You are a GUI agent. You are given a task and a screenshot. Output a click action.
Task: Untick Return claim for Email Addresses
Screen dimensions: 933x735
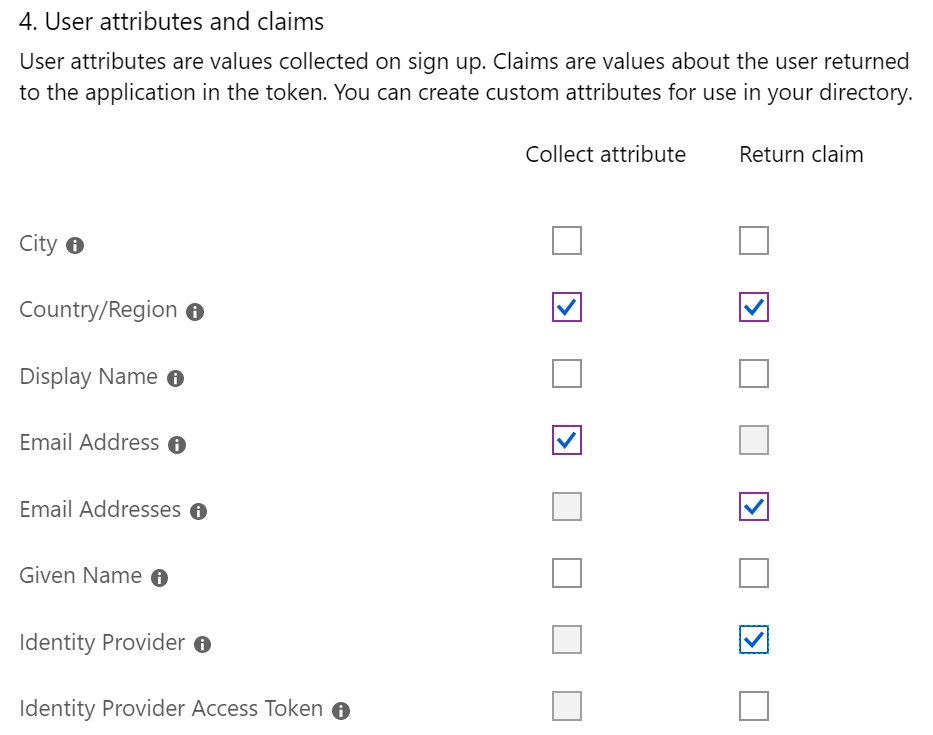[754, 506]
